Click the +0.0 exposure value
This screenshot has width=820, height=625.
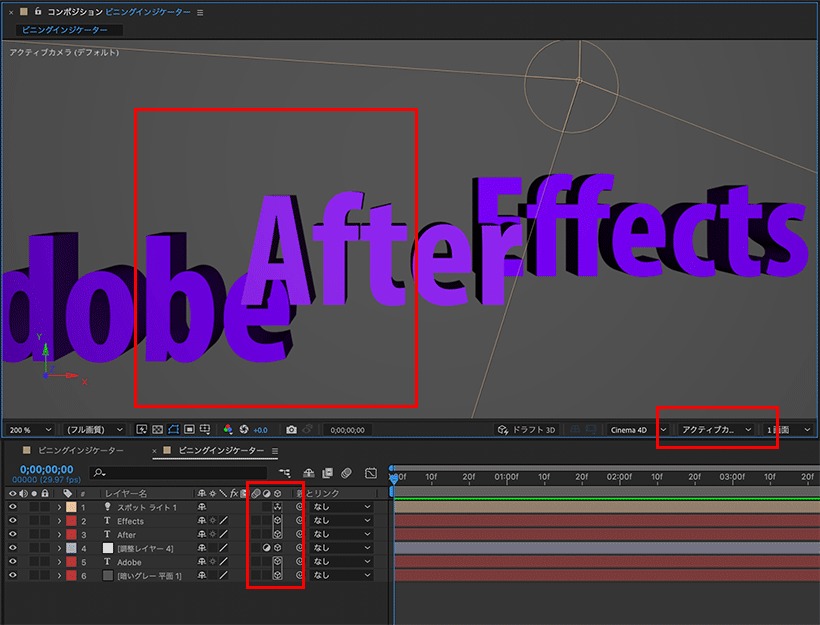[260, 430]
